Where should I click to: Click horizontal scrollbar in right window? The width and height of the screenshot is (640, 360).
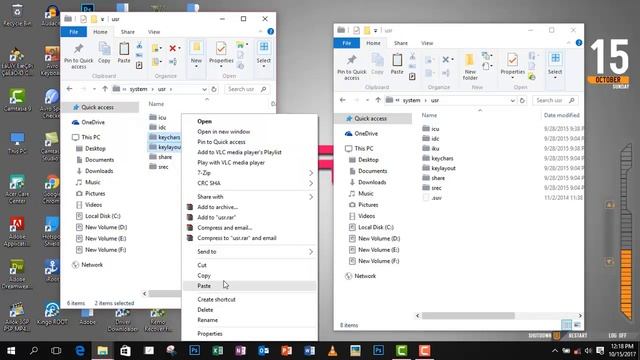tap(468, 316)
